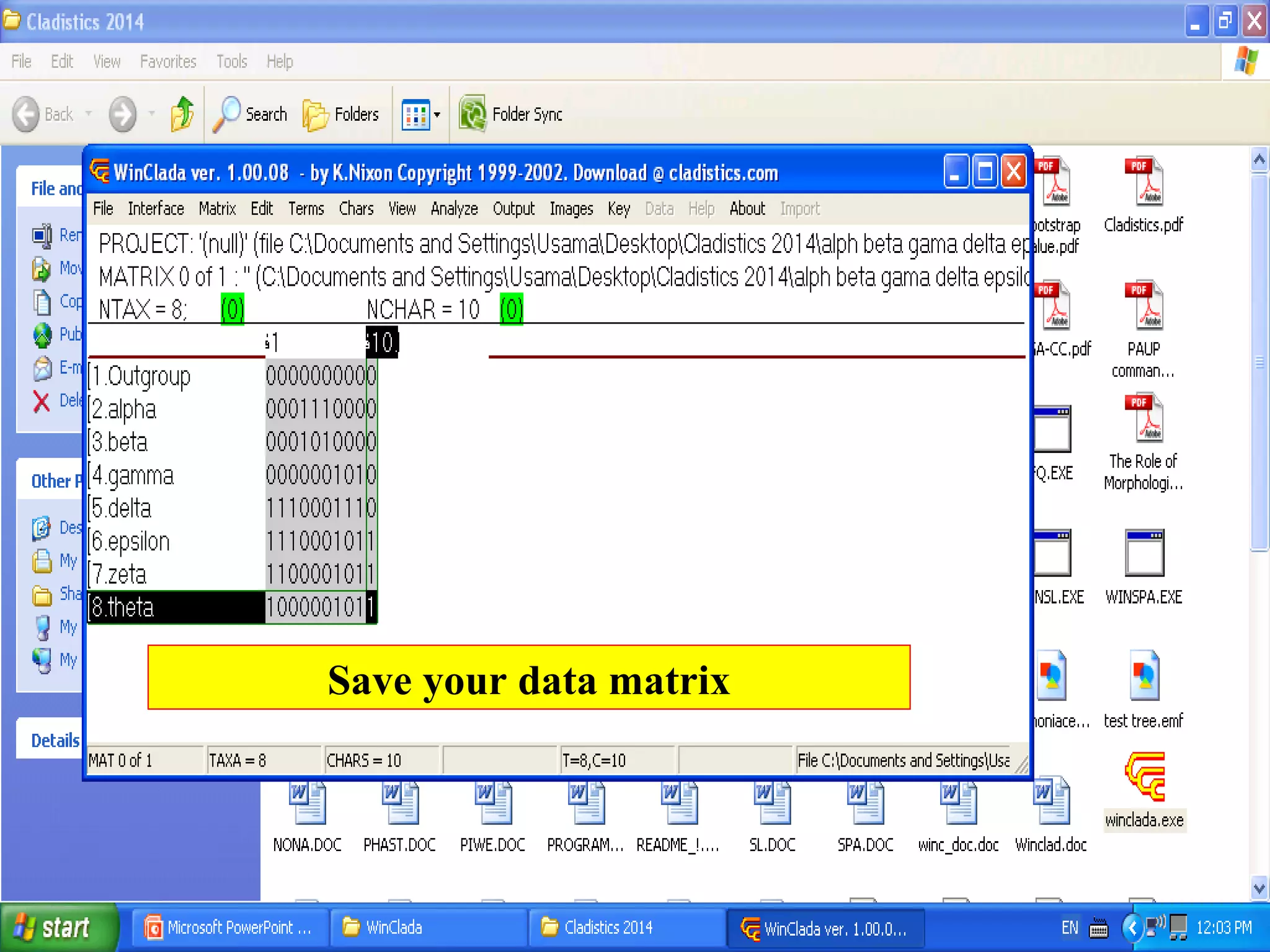Click the Windows Start button
This screenshot has width=1270, height=952.
(60, 928)
